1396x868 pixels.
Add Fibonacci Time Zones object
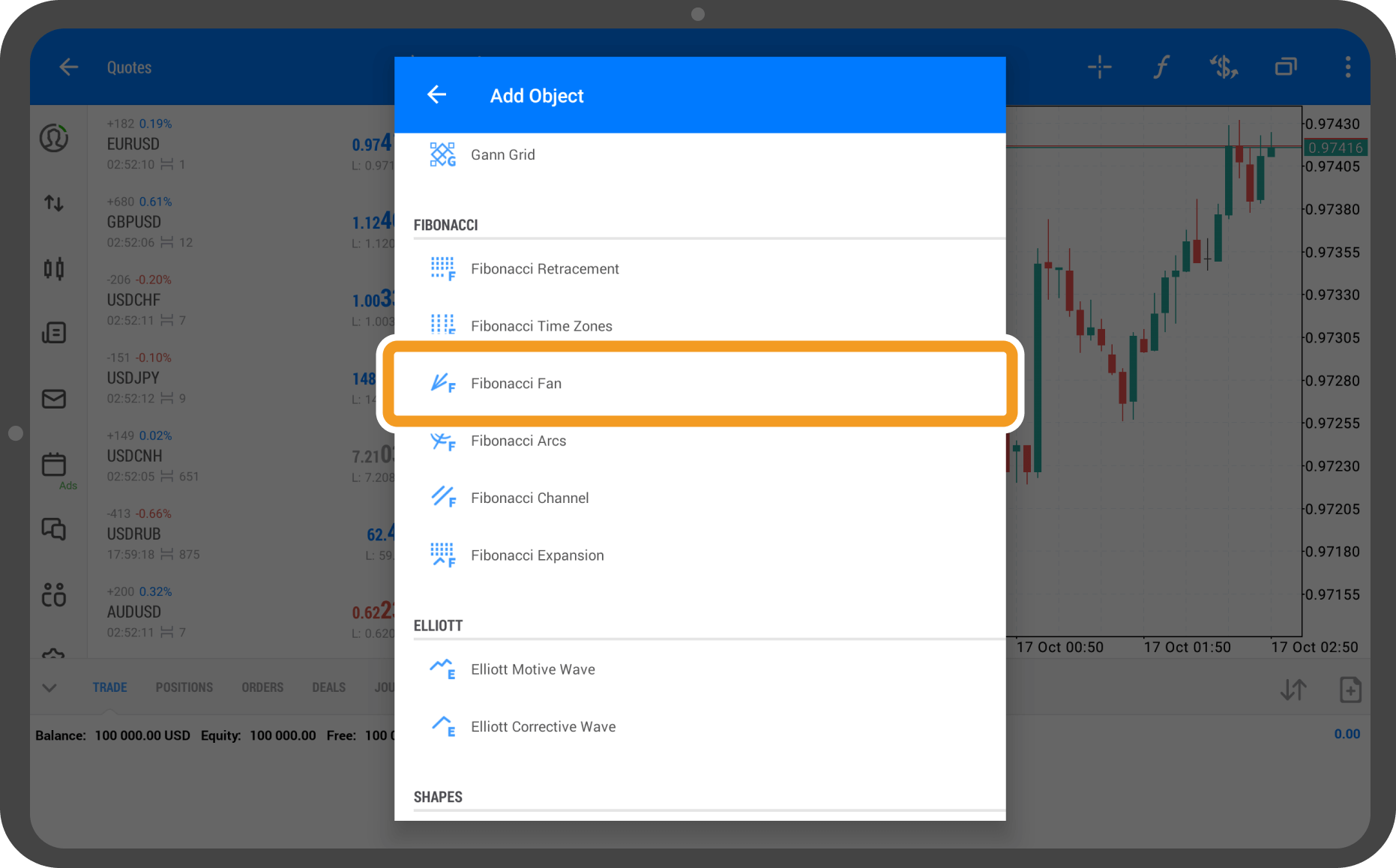pyautogui.click(x=541, y=326)
